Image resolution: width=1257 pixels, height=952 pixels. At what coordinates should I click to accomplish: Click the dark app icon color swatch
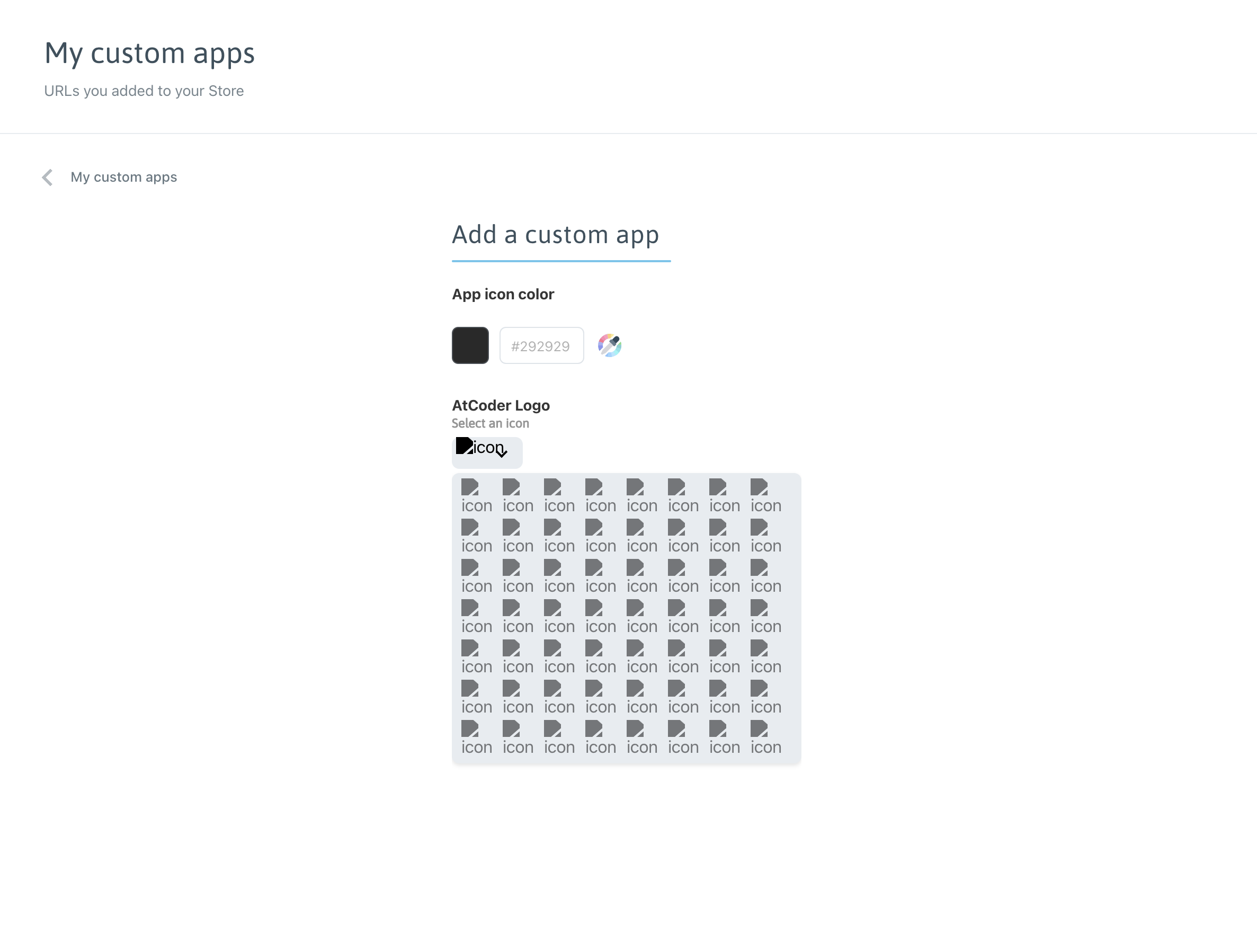tap(470, 345)
